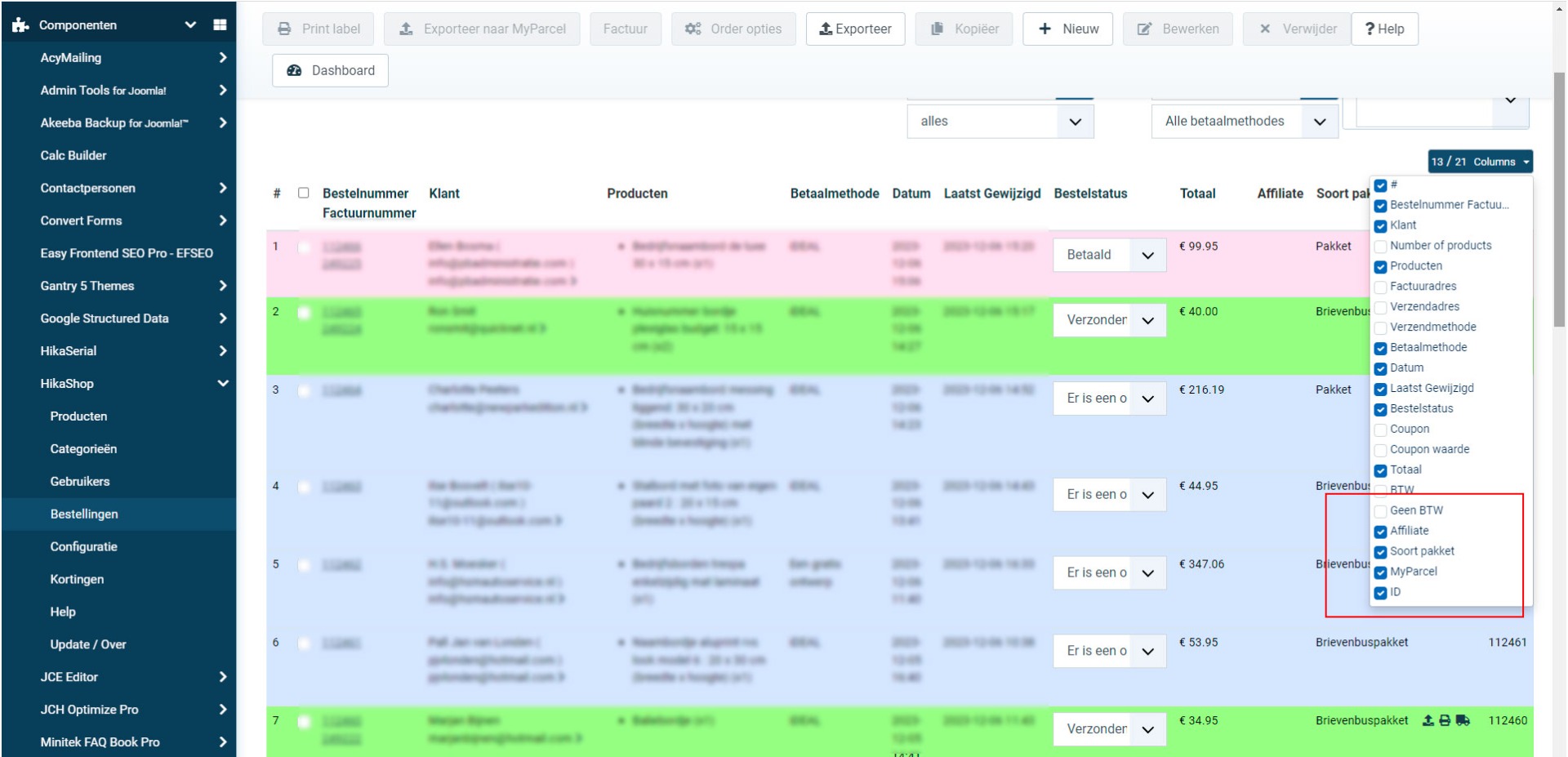Image resolution: width=1568 pixels, height=757 pixels.
Task: Enable the Geen BTW column checkbox
Action: coord(1380,511)
